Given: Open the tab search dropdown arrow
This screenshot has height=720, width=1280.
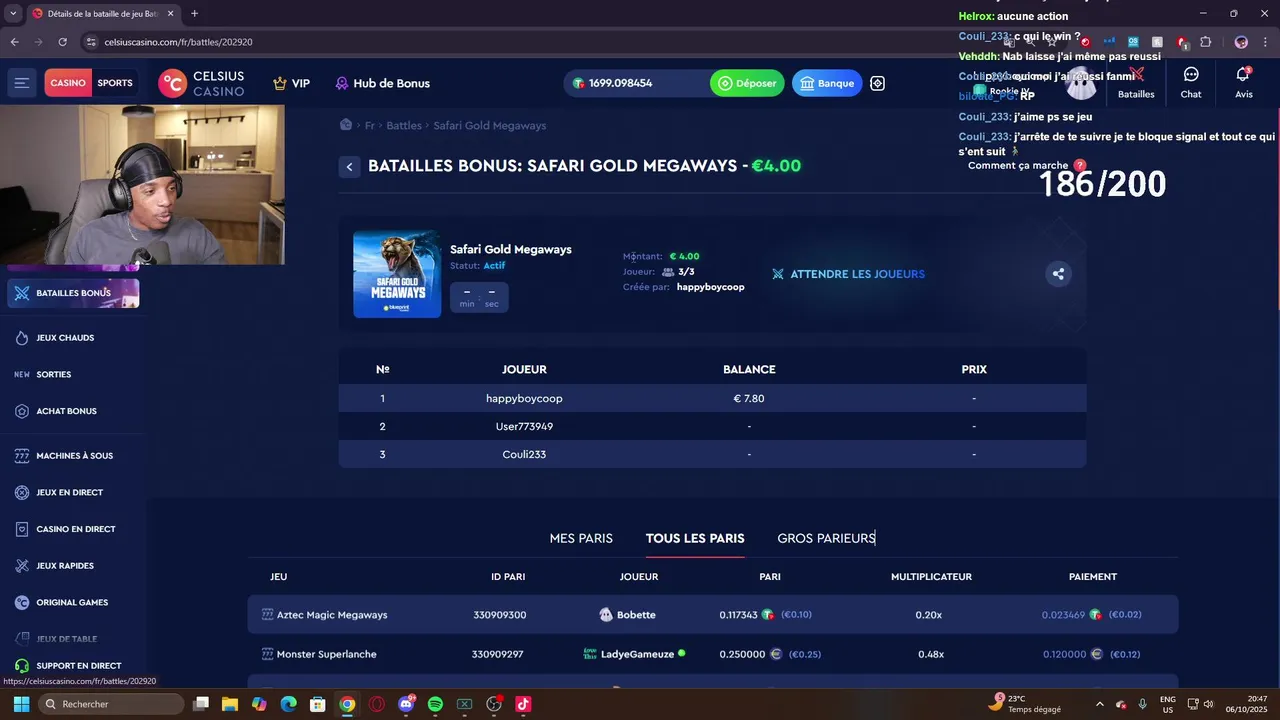Looking at the screenshot, I should (x=12, y=14).
